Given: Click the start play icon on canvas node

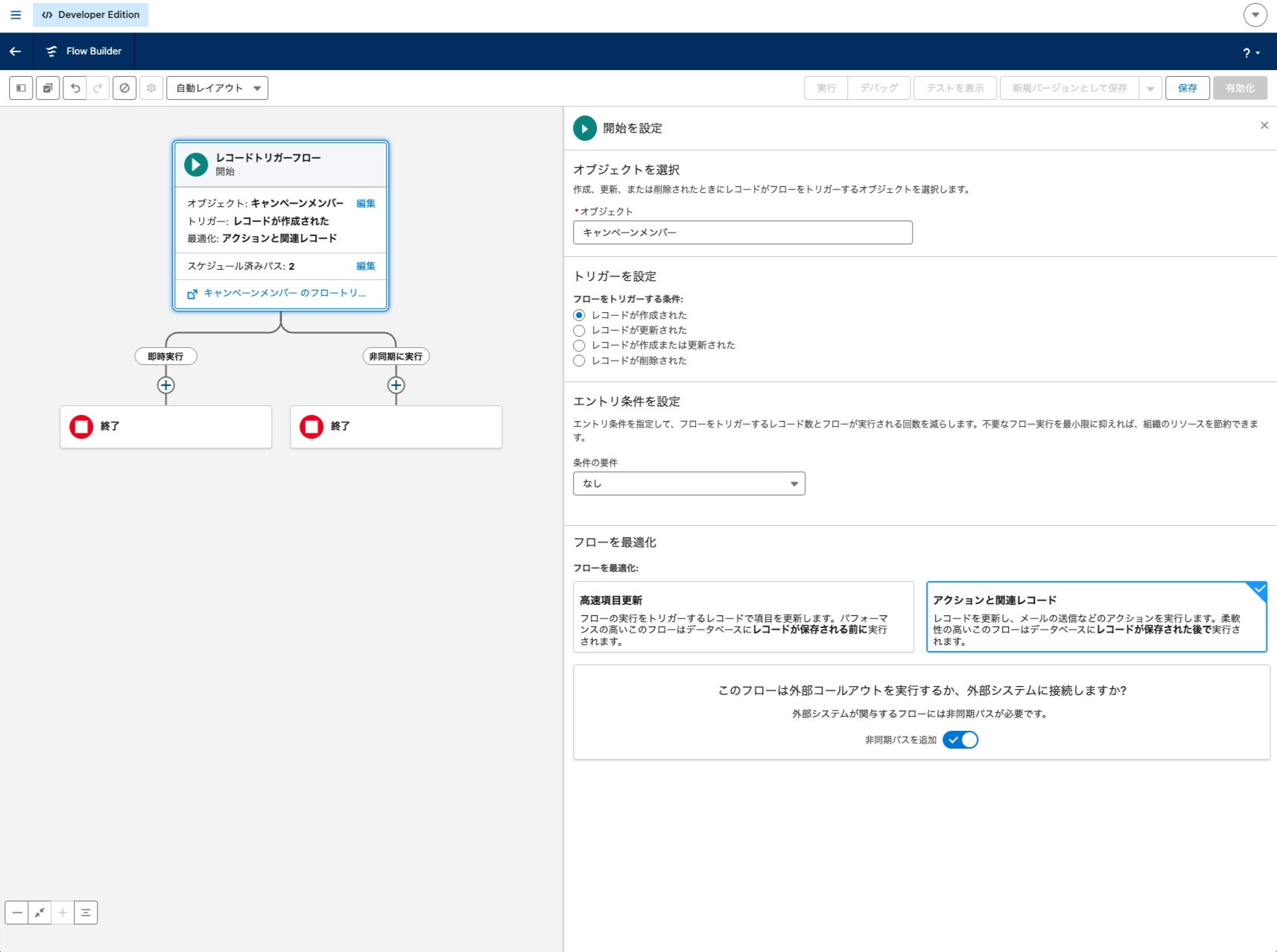Looking at the screenshot, I should (196, 164).
